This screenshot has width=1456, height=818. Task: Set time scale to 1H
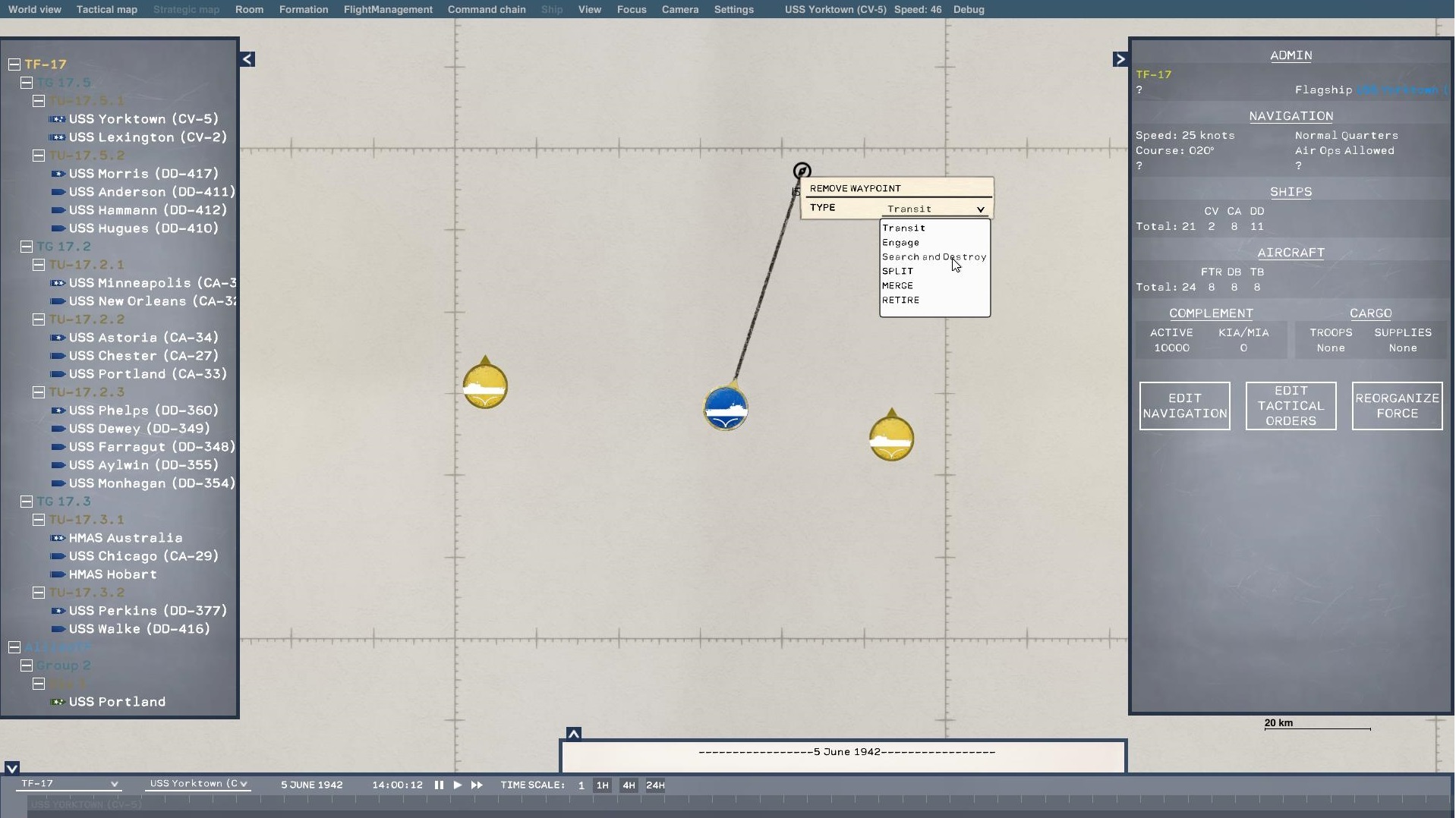[x=602, y=785]
